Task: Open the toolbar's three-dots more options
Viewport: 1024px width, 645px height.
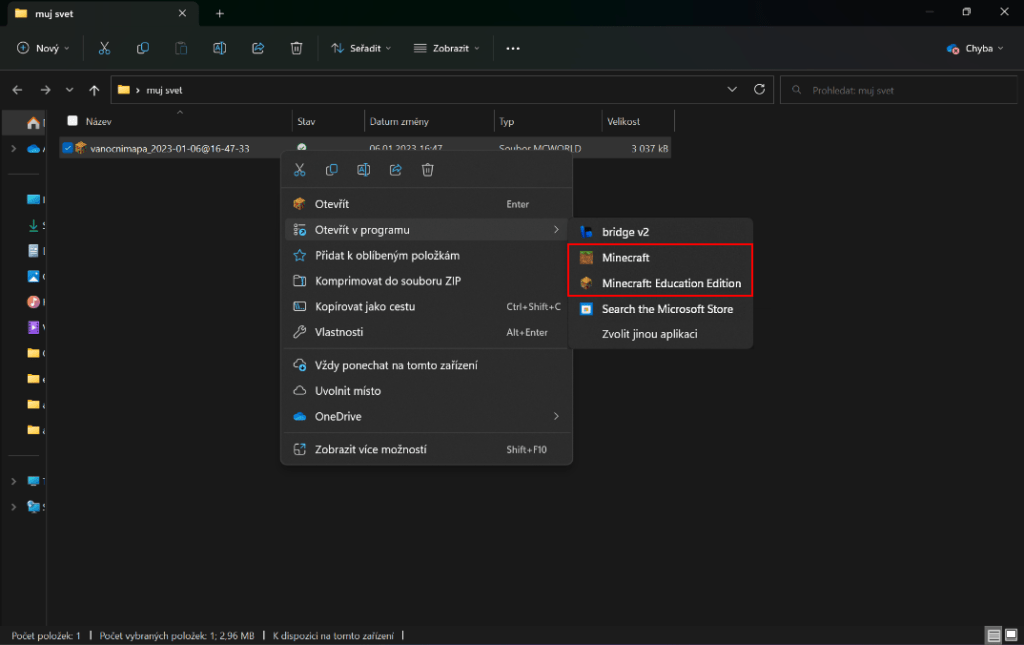Action: click(x=513, y=48)
